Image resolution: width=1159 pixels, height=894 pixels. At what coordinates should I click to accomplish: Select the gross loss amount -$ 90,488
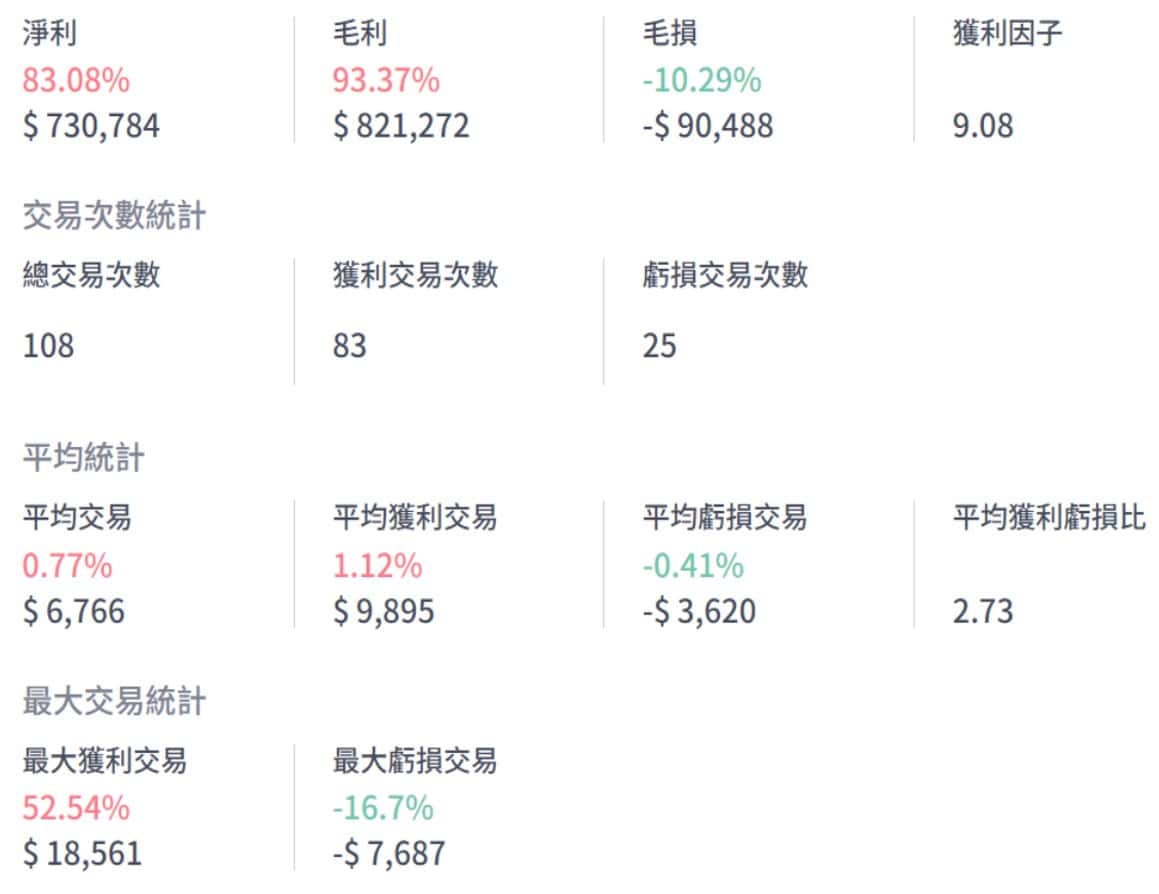point(707,126)
